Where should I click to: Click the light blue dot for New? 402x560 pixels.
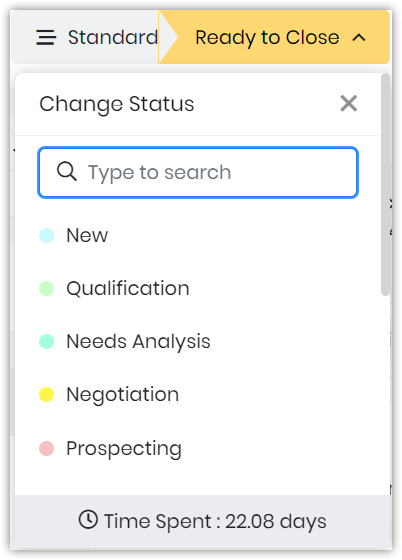pyautogui.click(x=46, y=236)
